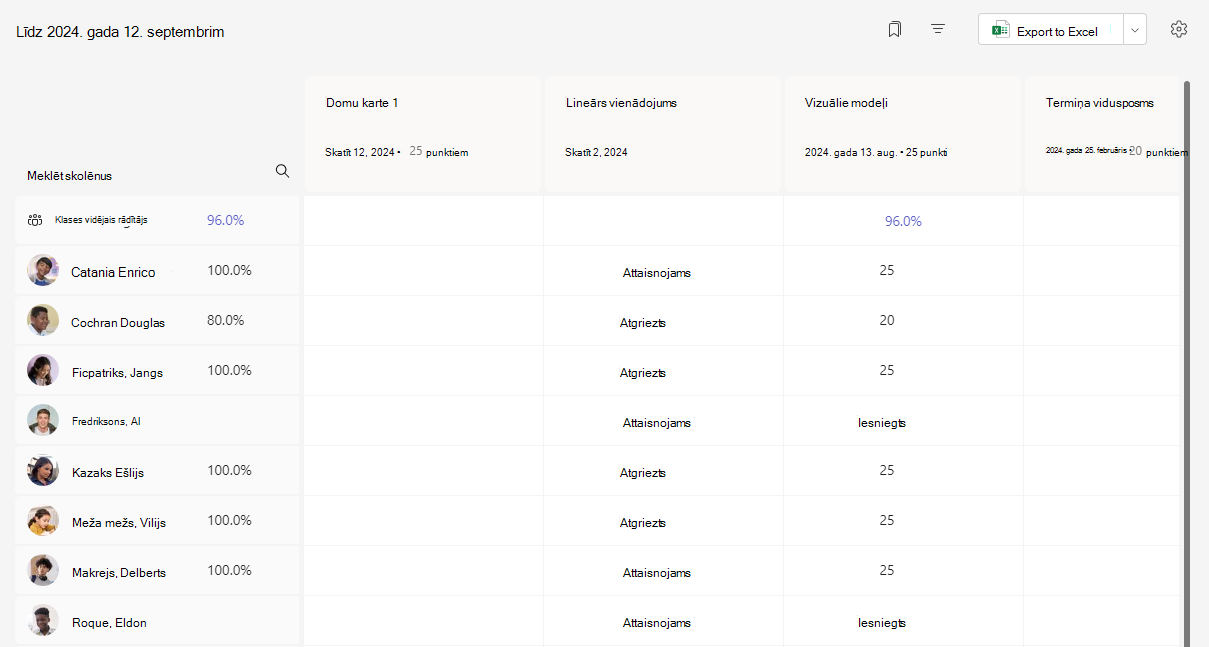Select student name Roque, Eldon
The image size is (1209, 647).
109,622
